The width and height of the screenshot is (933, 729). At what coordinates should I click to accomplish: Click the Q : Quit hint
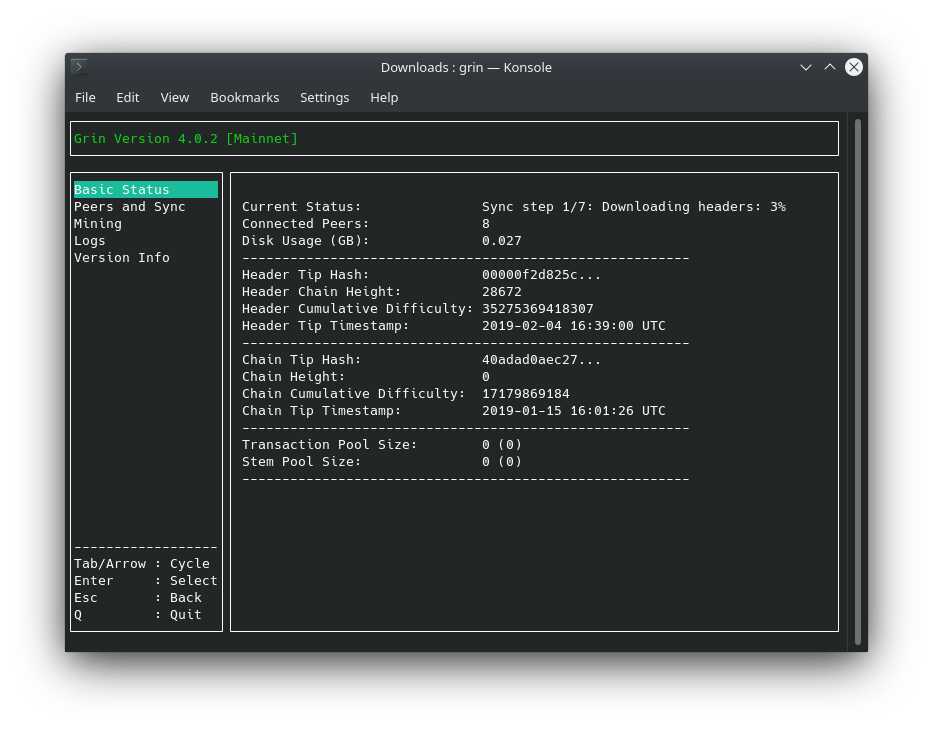coord(137,615)
